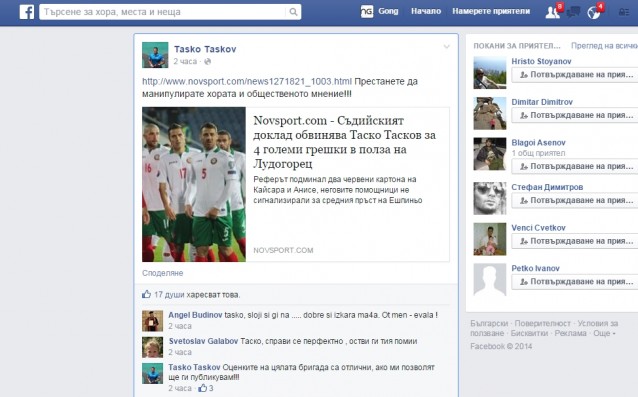Click the Facebook logo icon
Screen dimensions: 638x397
(27, 12)
